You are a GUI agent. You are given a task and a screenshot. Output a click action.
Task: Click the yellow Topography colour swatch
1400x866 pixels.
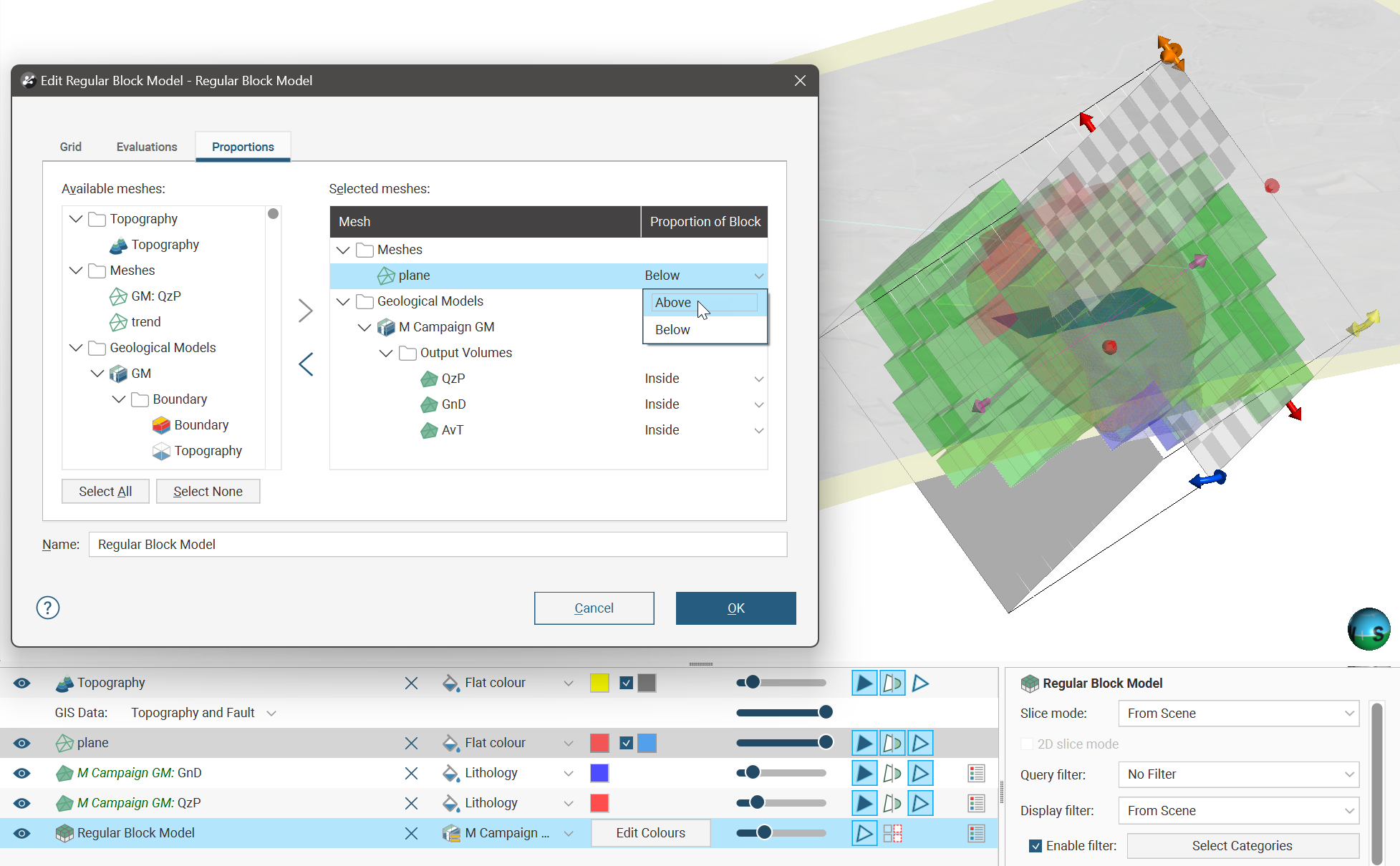click(x=599, y=683)
